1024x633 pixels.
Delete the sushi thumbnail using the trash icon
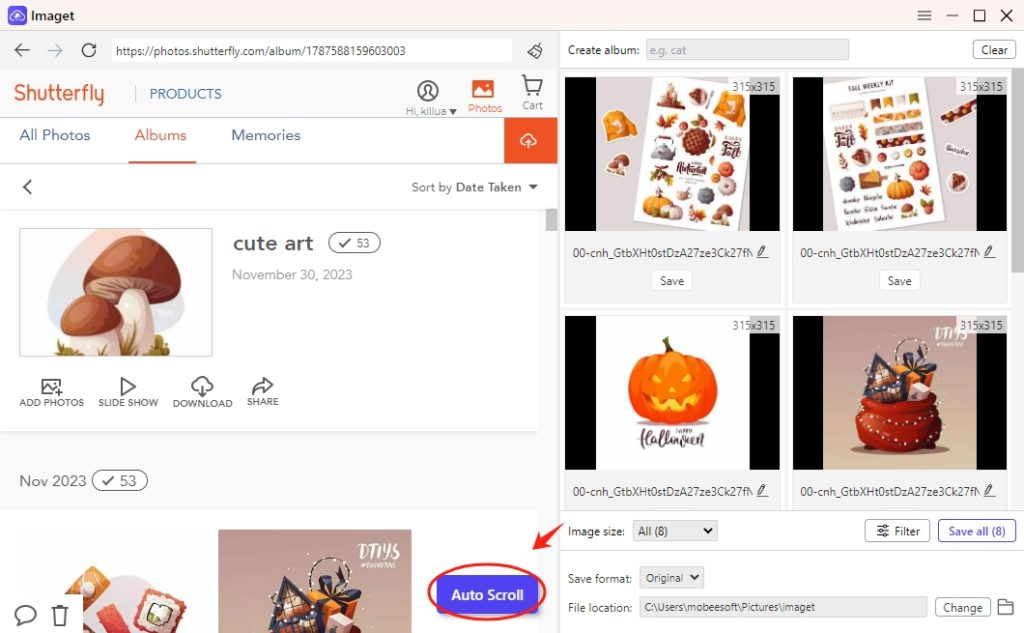point(60,616)
